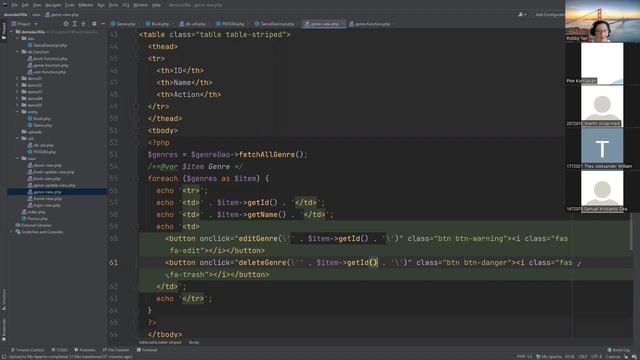Click UTF-8 encoding in status bar
The image size is (640, 360).
coord(596,357)
